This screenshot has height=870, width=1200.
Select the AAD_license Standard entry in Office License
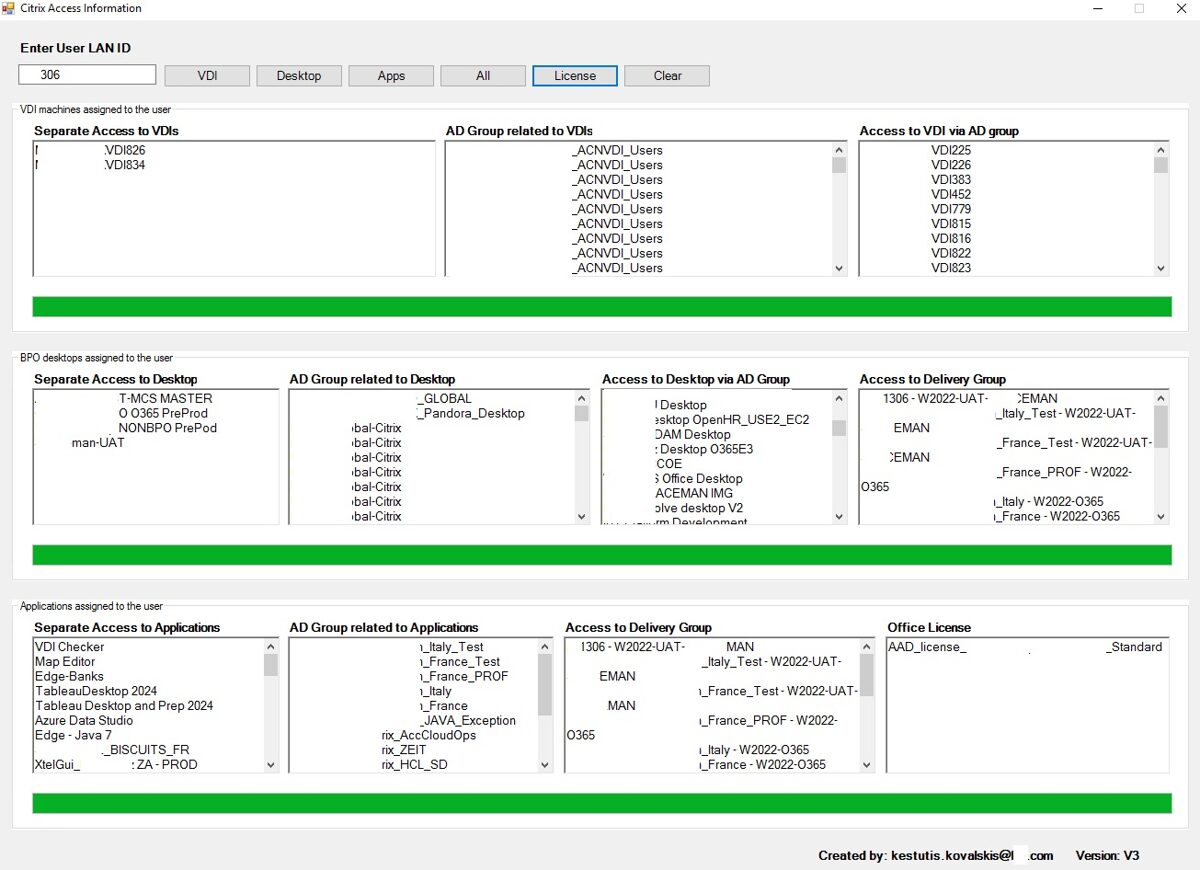click(x=1025, y=647)
